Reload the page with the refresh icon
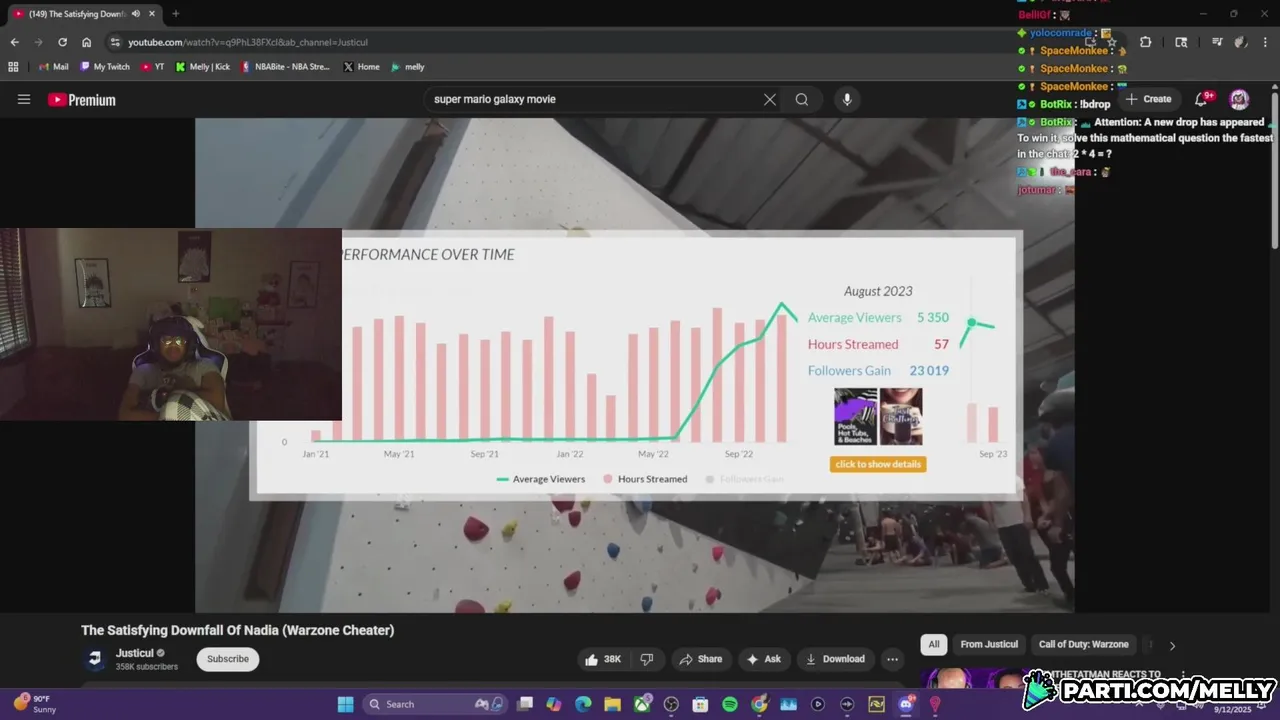Viewport: 1280px width, 720px height. point(62,42)
